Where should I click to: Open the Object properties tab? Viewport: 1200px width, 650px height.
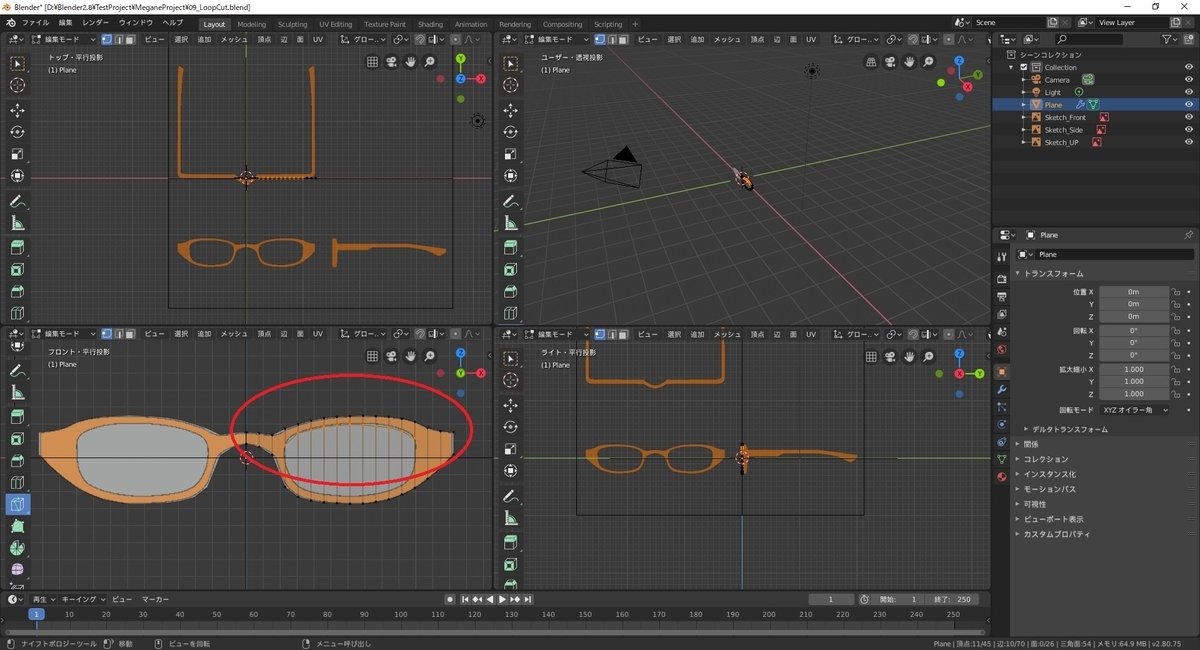pyautogui.click(x=1002, y=371)
